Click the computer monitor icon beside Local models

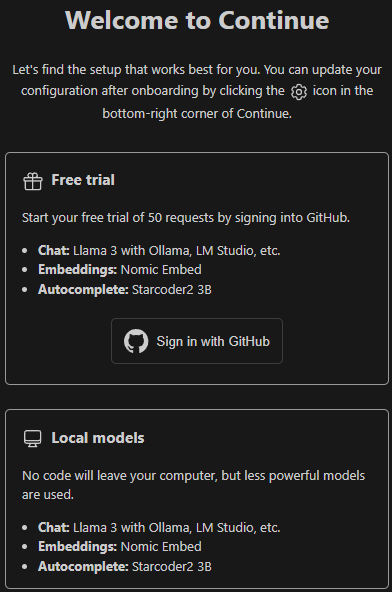coord(33,439)
